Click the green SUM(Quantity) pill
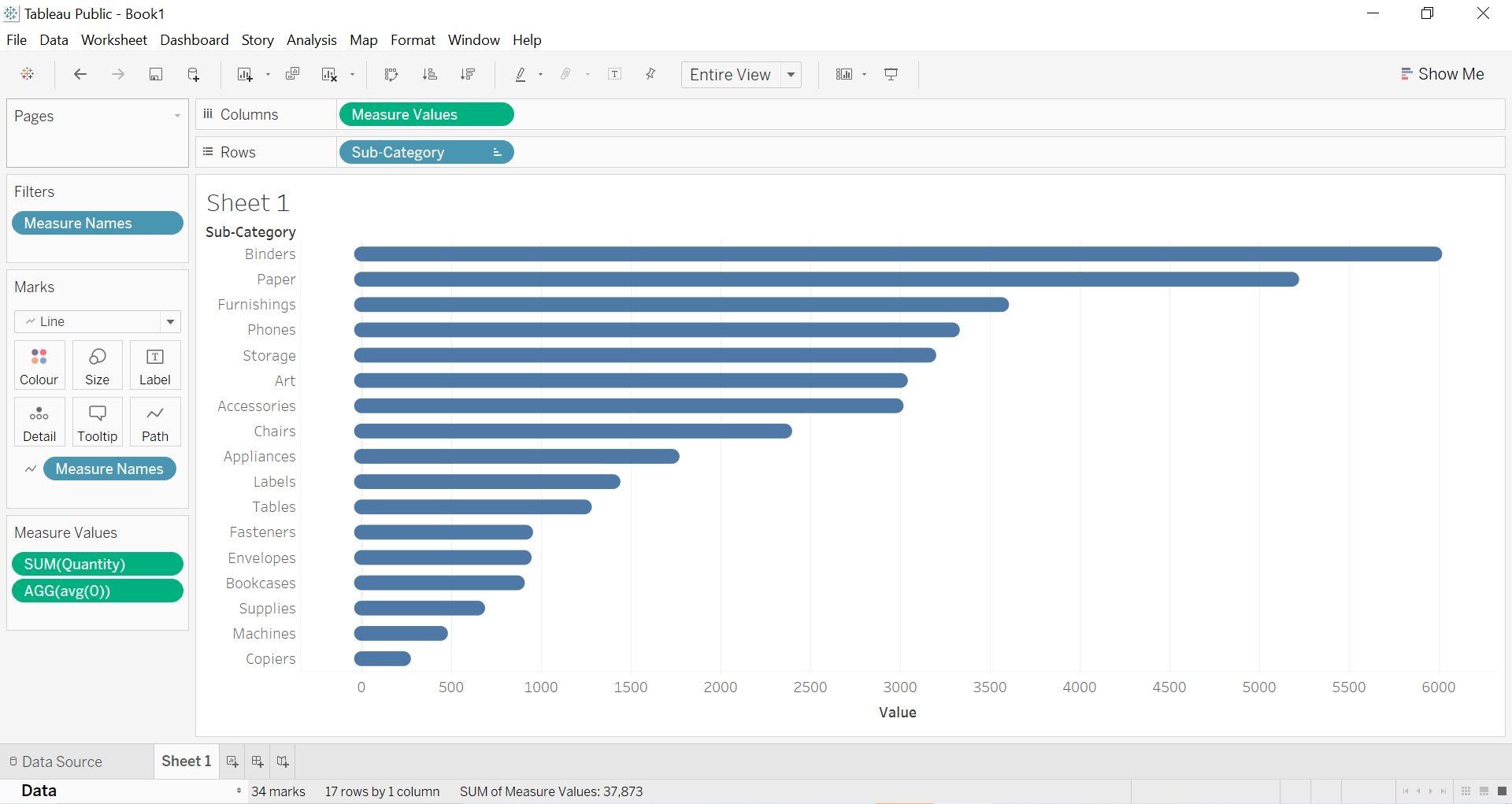 (97, 564)
